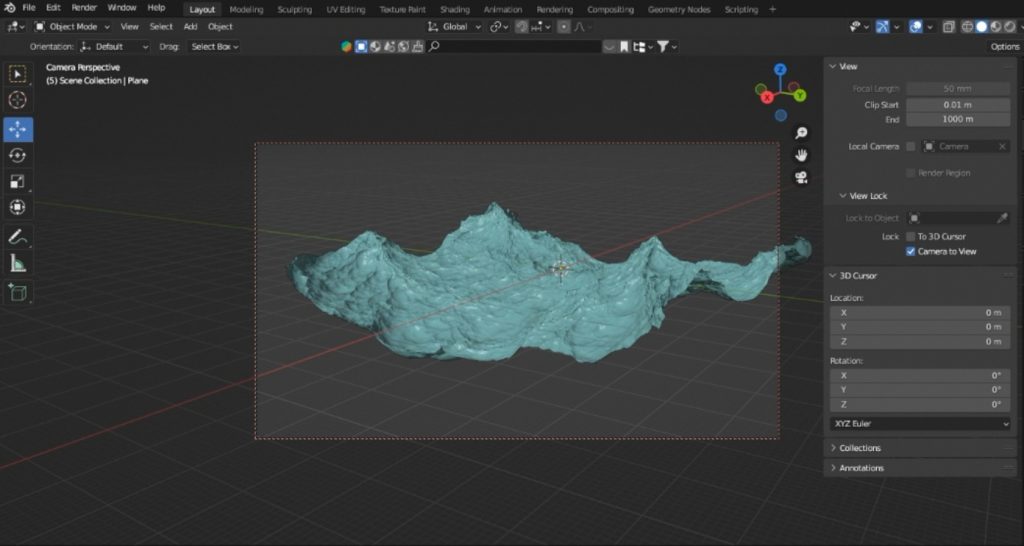Toggle the Local Camera checkbox
This screenshot has width=1024, height=546.
point(910,146)
